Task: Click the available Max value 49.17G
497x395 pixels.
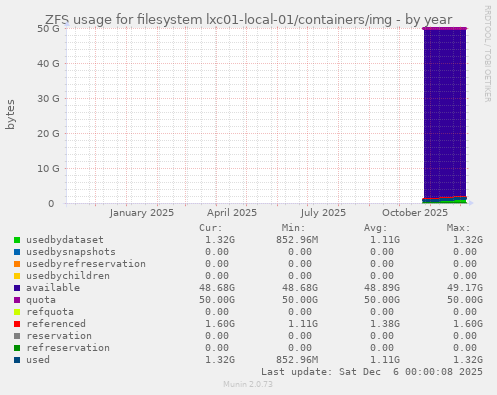Action: click(465, 288)
